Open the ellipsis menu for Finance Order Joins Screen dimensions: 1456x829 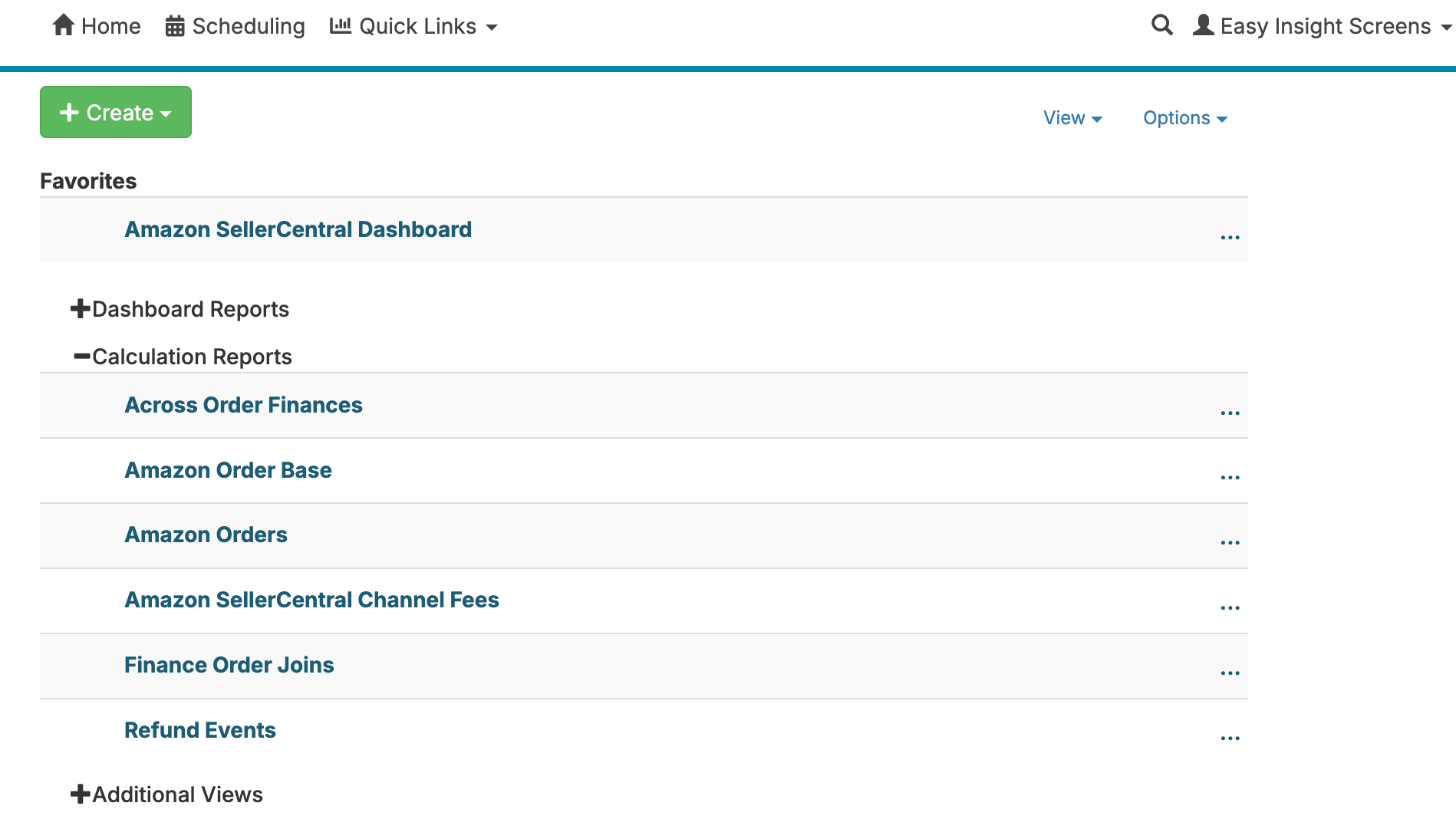(1230, 673)
